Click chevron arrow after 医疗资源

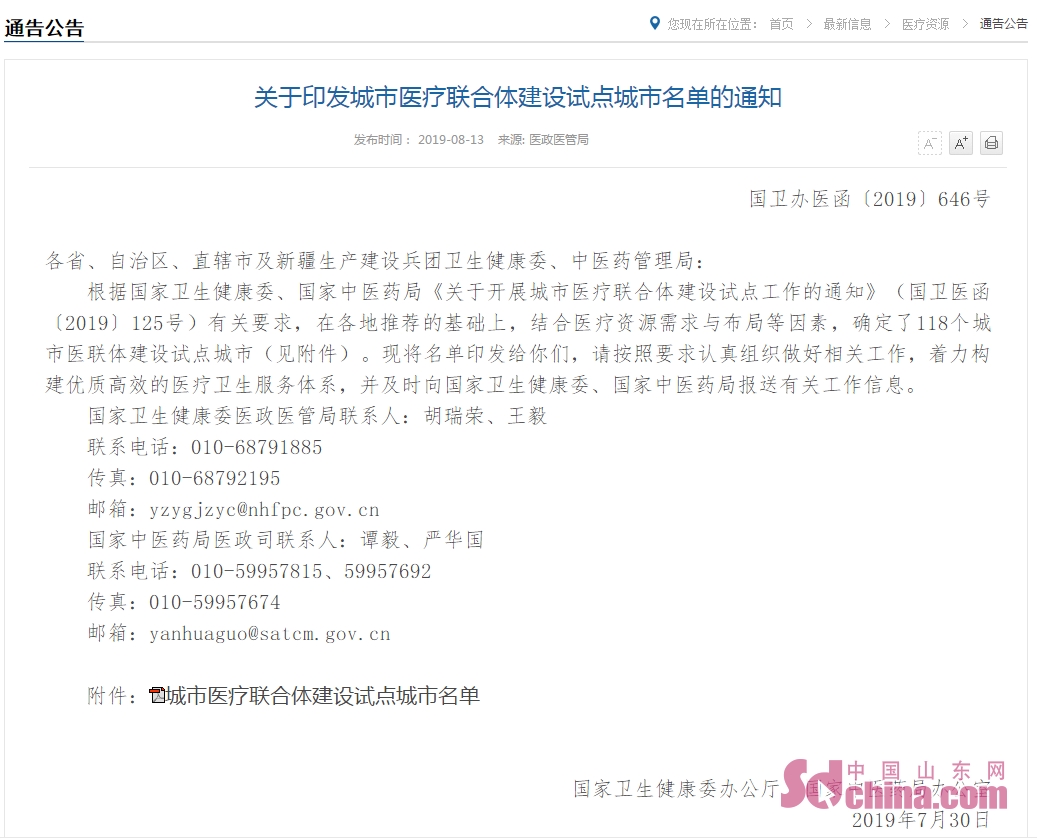[x=965, y=24]
